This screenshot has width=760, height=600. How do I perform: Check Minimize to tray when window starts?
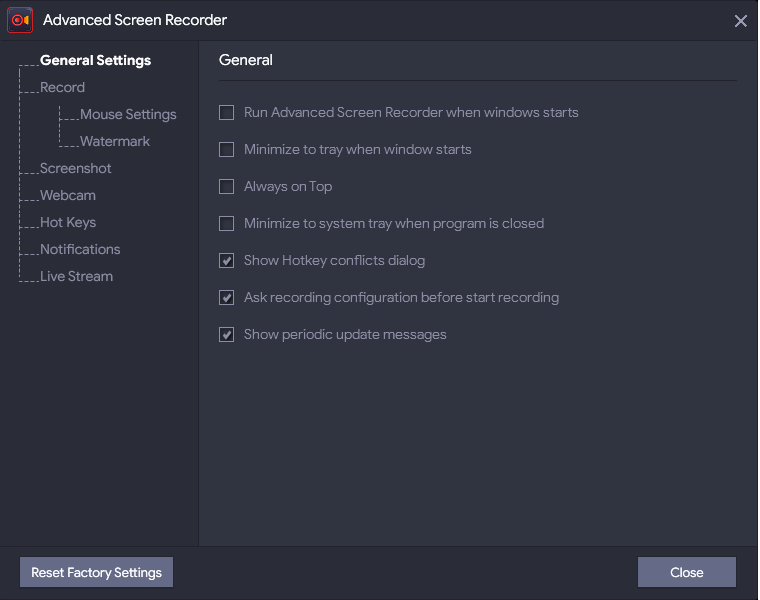[226, 149]
